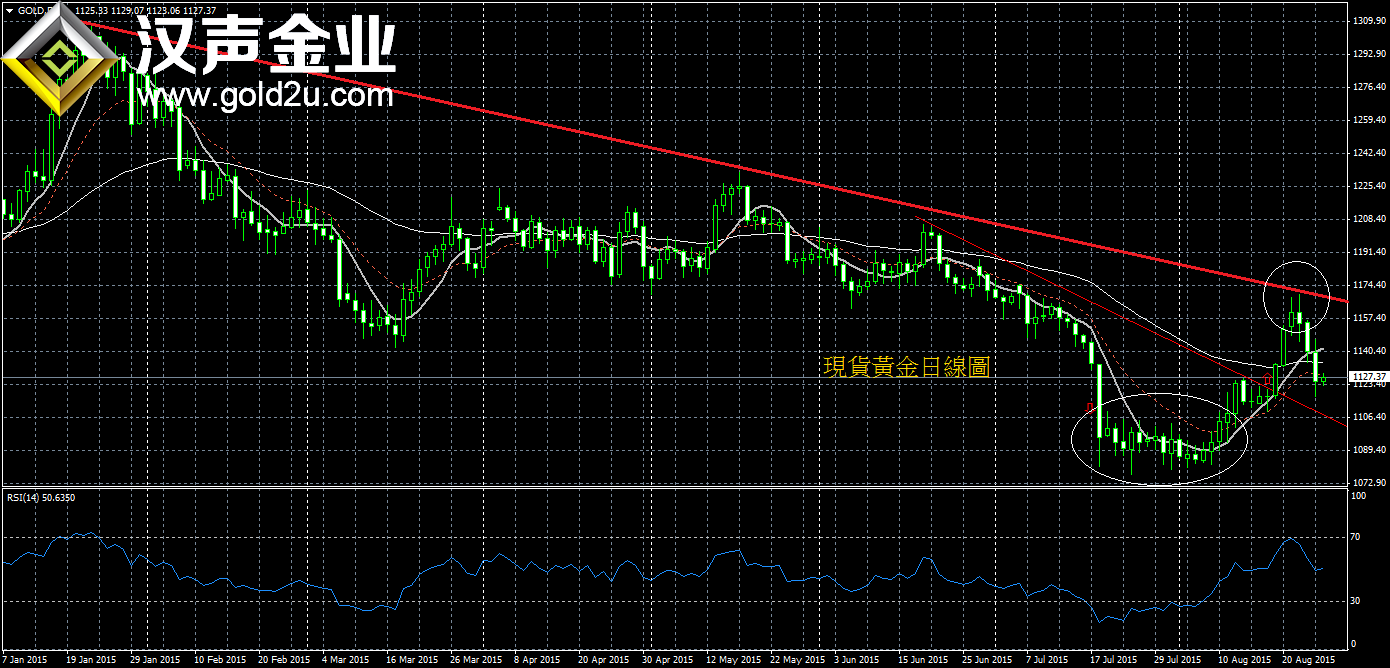Click the 20 Feb 2015 date label
1390x668 pixels.
(x=284, y=660)
